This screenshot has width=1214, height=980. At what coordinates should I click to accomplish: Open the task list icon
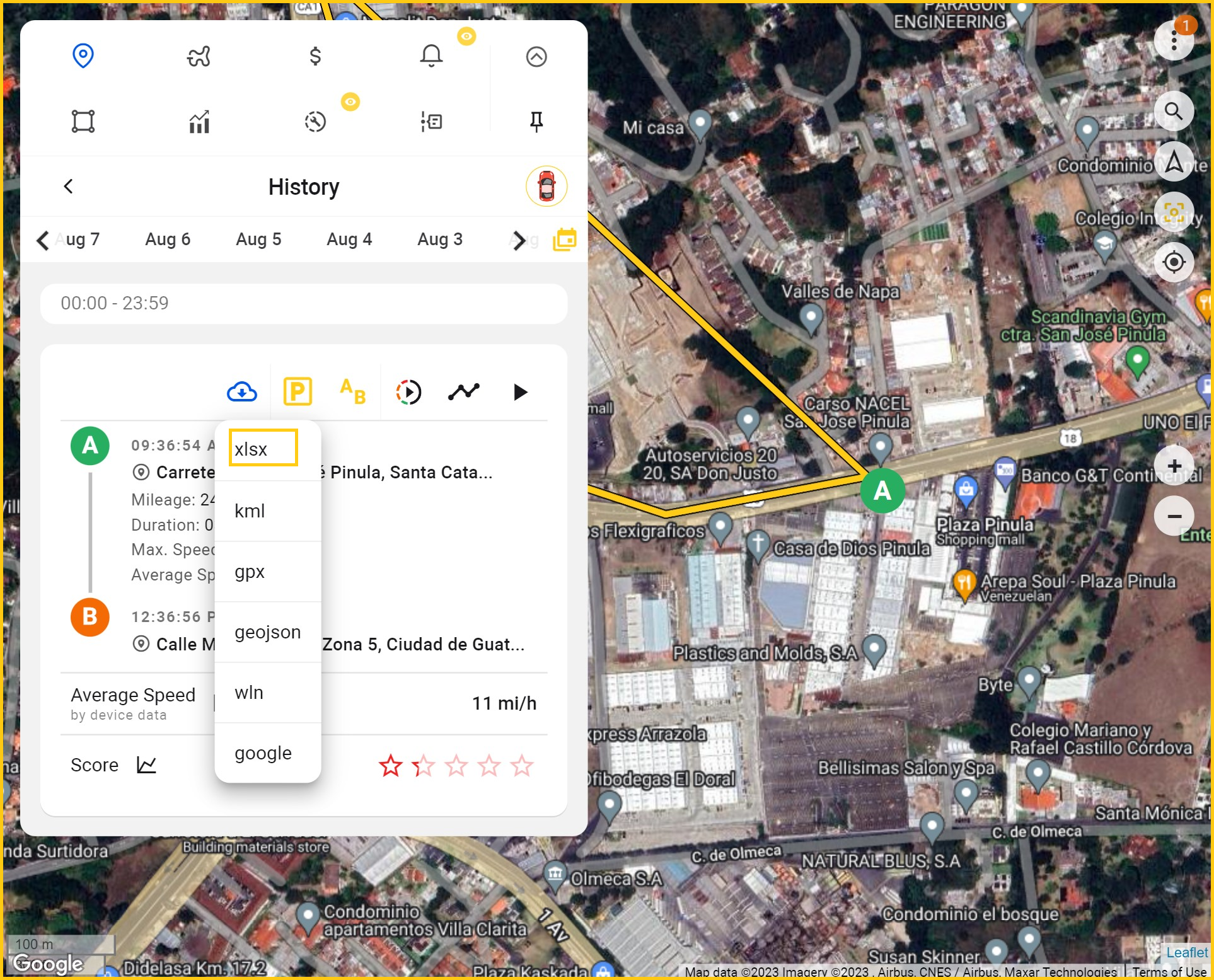(x=431, y=121)
